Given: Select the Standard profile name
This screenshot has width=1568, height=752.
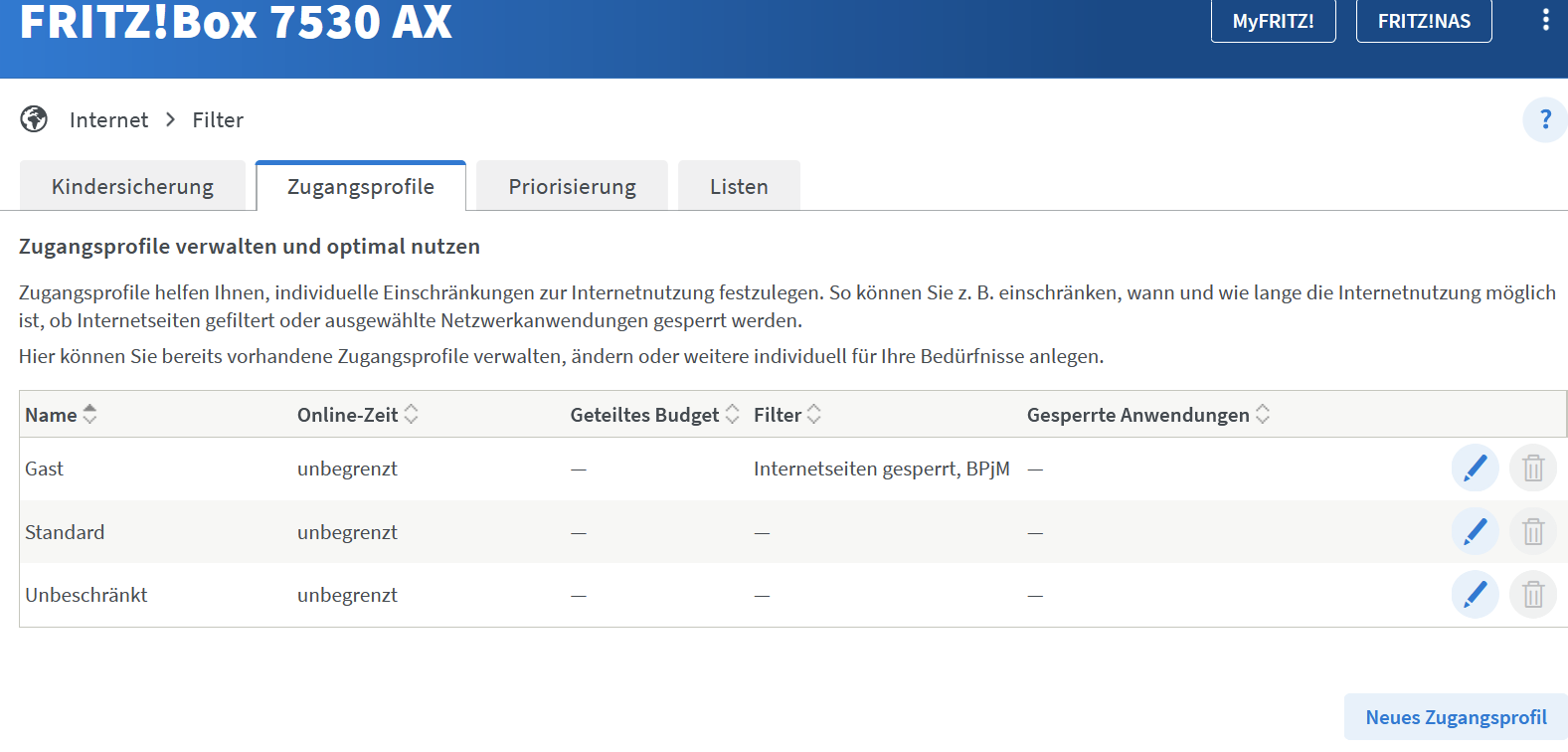Looking at the screenshot, I should pos(65,532).
